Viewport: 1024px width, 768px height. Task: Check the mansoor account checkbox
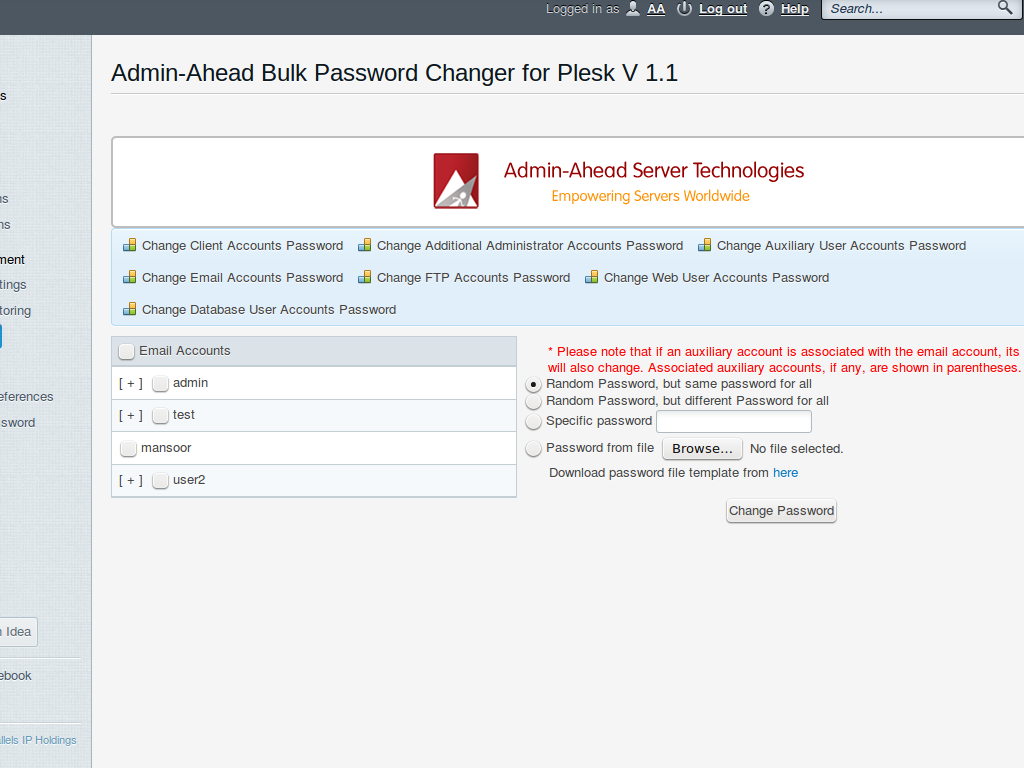128,448
